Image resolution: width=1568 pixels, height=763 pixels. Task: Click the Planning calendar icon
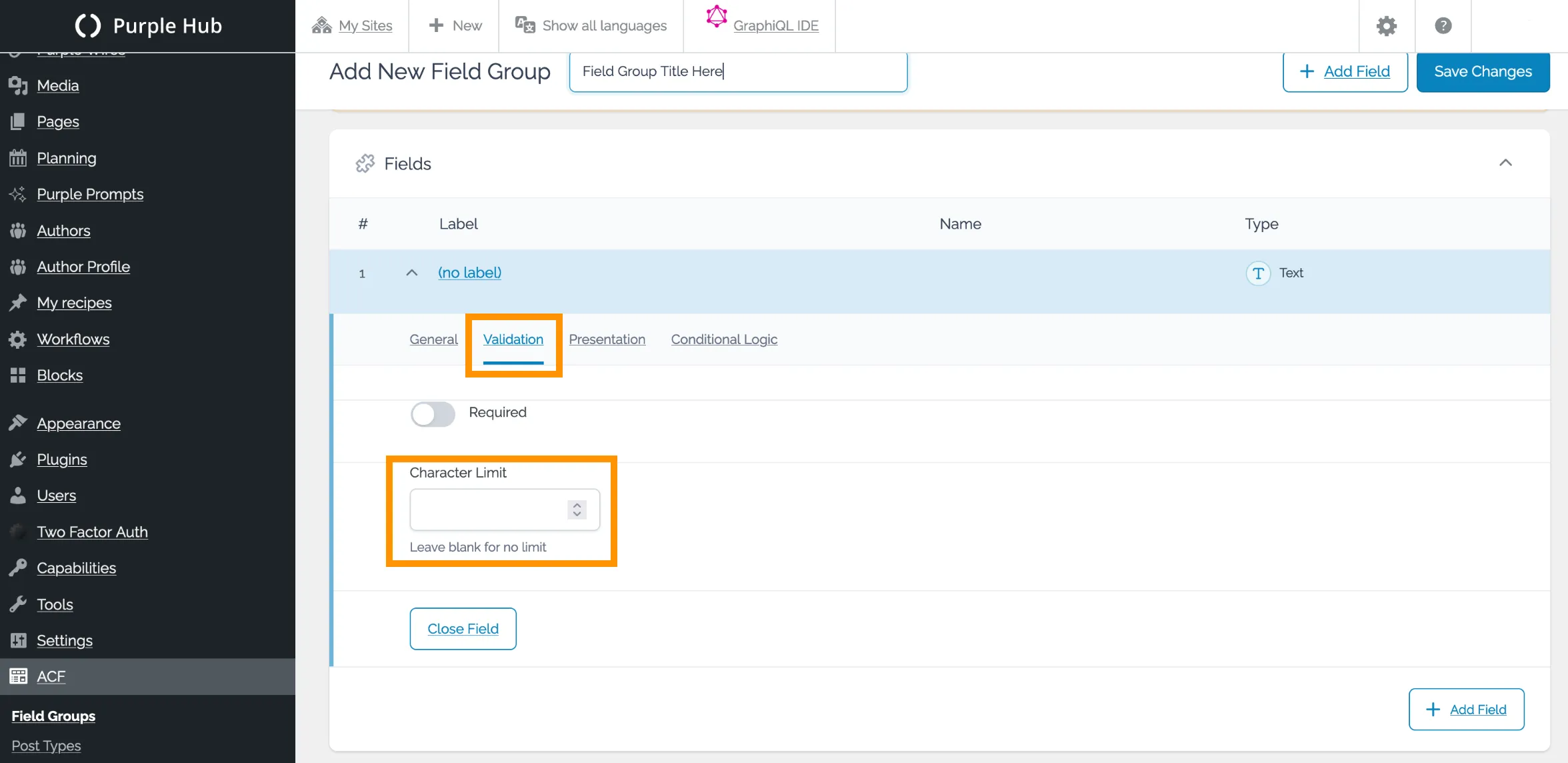point(18,157)
